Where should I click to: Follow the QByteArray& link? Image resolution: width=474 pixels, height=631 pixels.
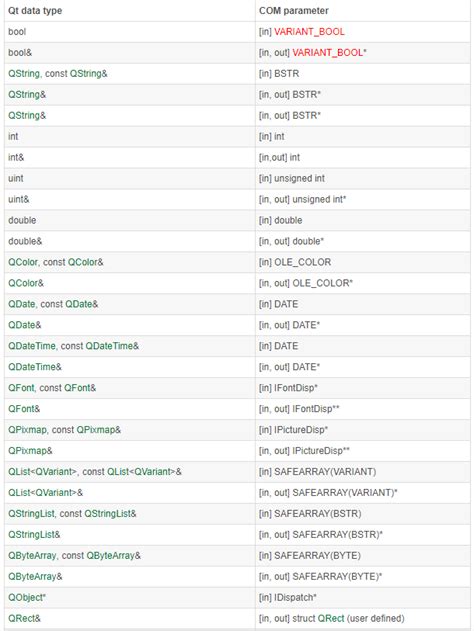(35, 577)
